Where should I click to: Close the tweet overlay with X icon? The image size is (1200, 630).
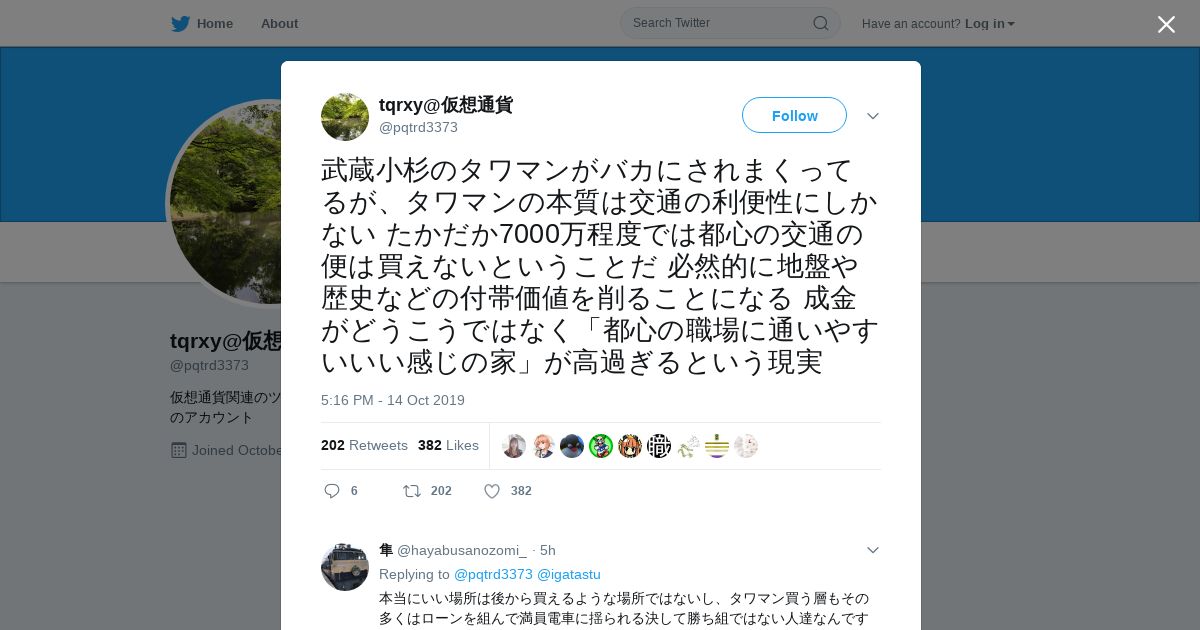coord(1166,24)
